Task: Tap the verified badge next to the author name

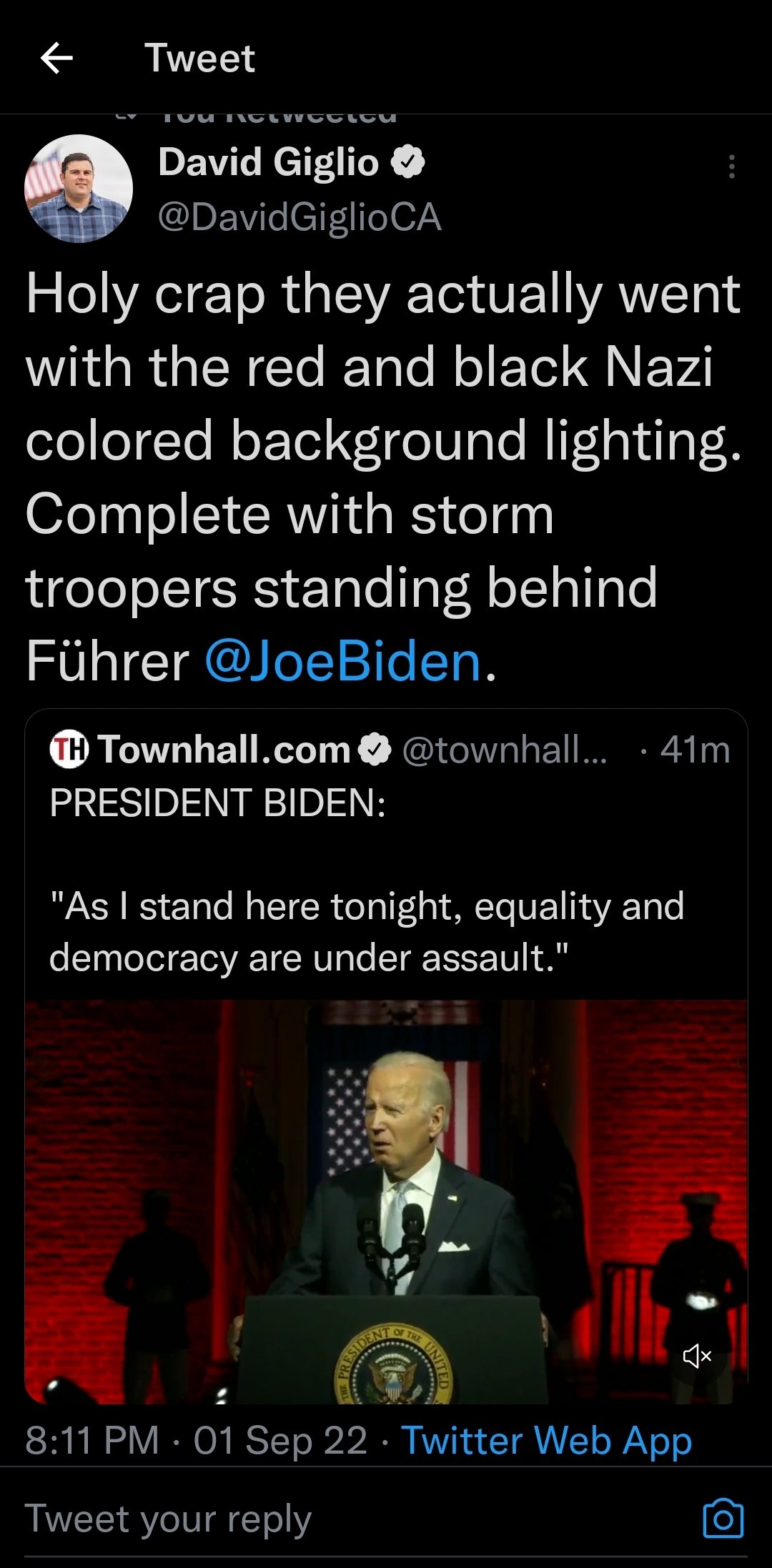Action: click(x=407, y=162)
